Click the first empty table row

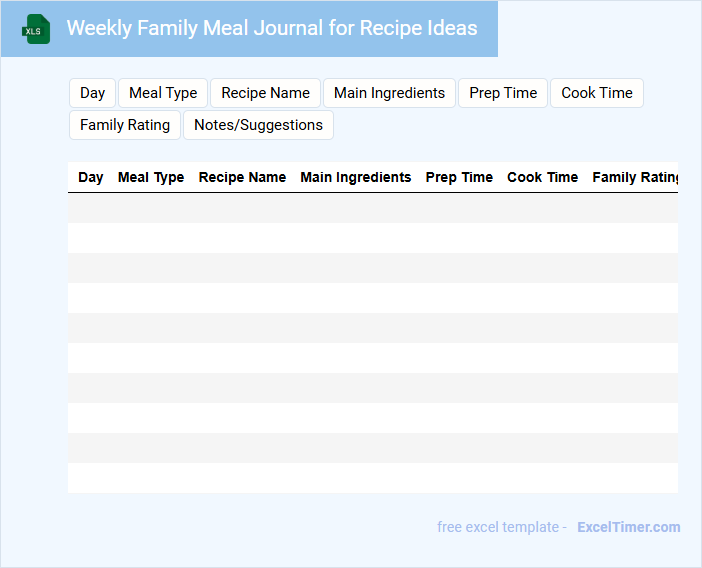point(372,208)
